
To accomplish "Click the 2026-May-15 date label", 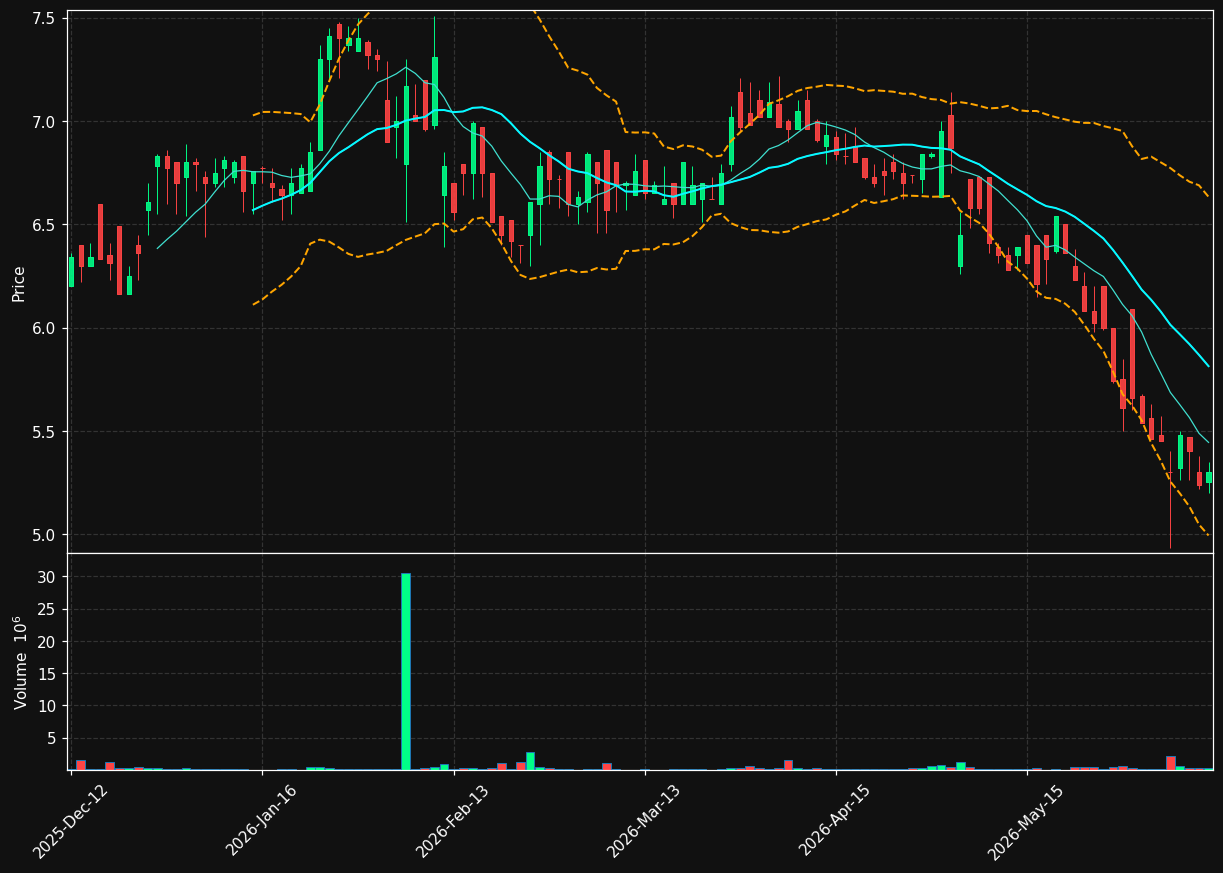I will (1026, 821).
